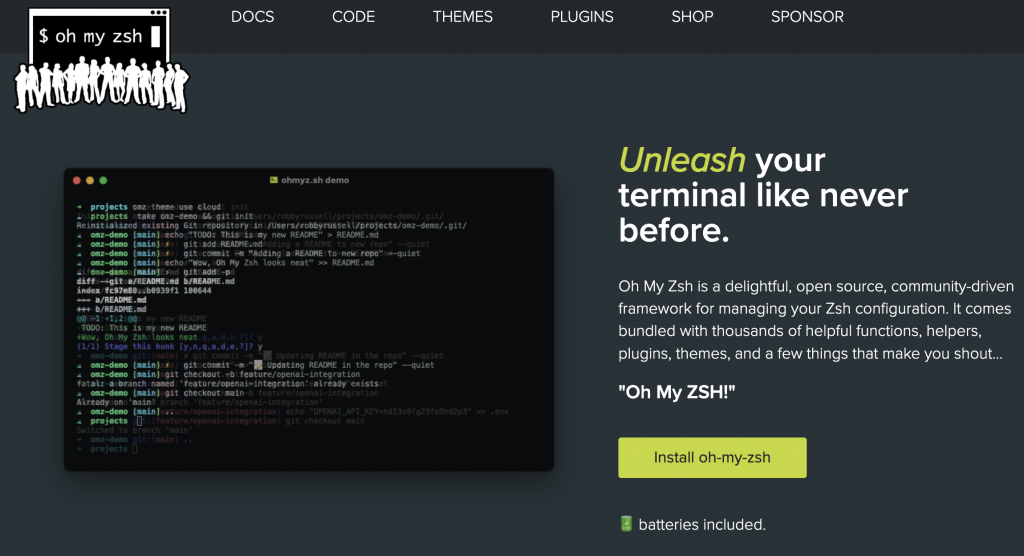Click "diff --git a/README.md" terminal line
The height and width of the screenshot is (556, 1024).
(x=155, y=282)
